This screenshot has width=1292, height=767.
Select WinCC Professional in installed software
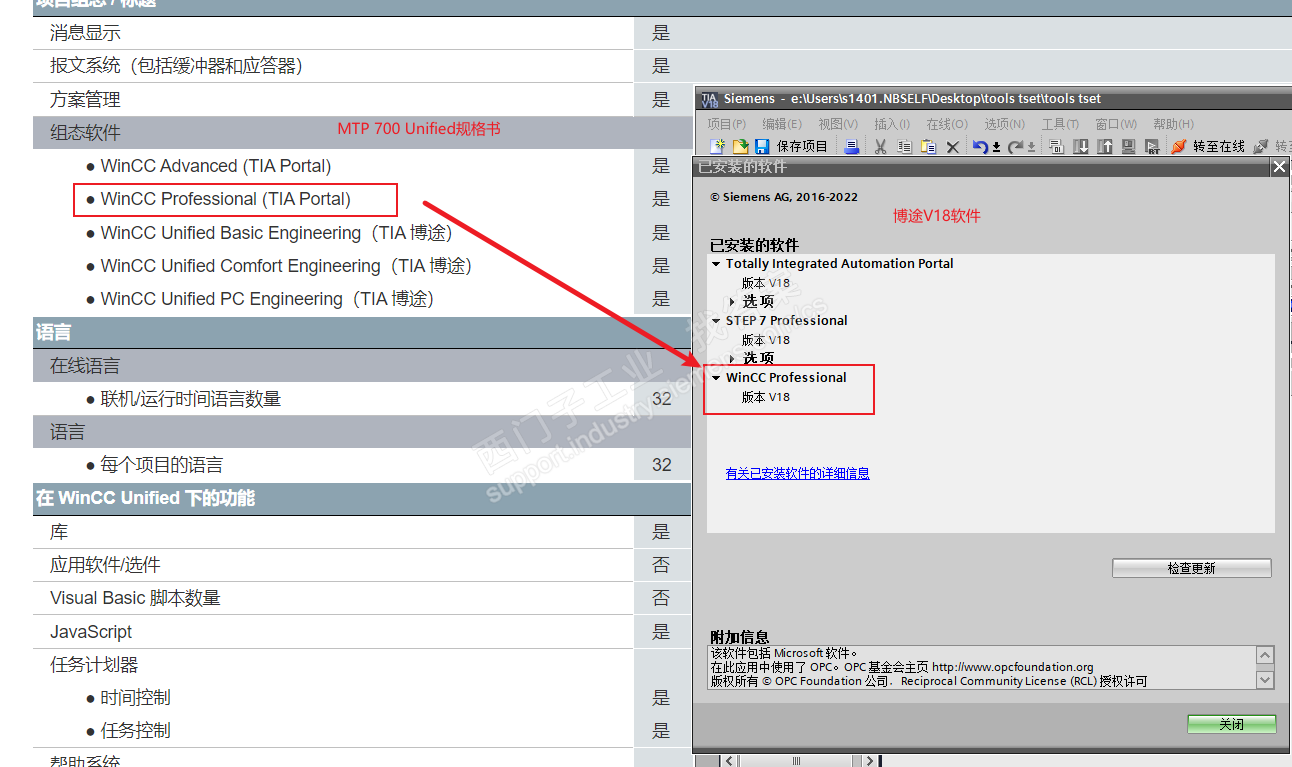coord(786,378)
